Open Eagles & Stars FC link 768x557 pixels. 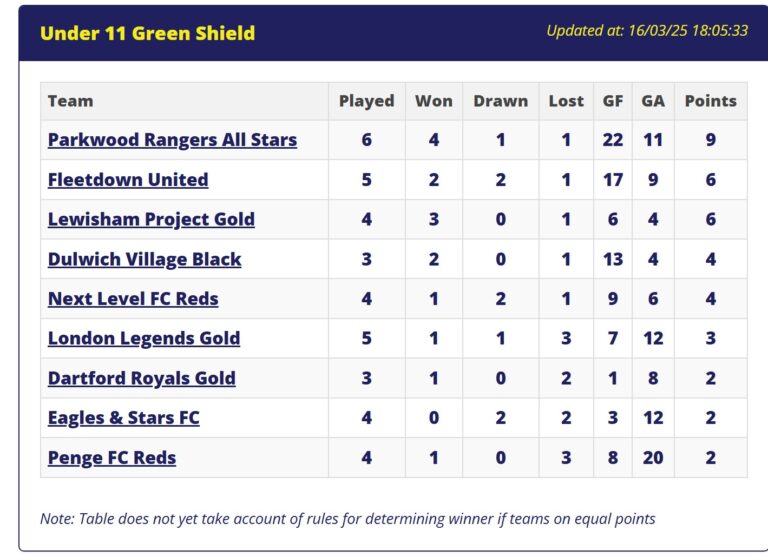[x=123, y=418]
